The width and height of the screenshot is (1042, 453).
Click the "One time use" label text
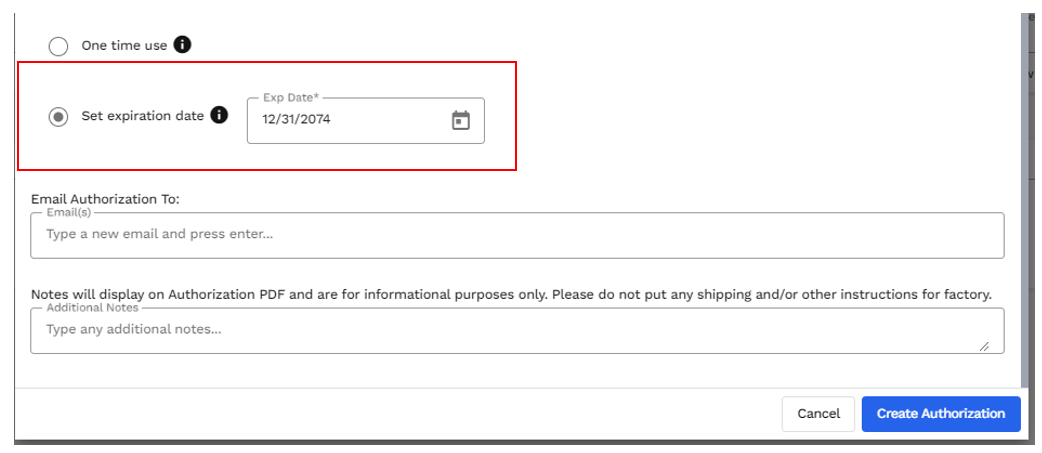(x=124, y=46)
